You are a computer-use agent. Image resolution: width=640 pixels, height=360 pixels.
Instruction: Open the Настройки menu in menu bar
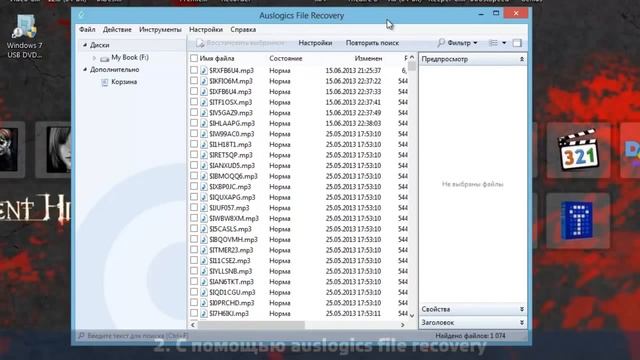click(x=206, y=29)
